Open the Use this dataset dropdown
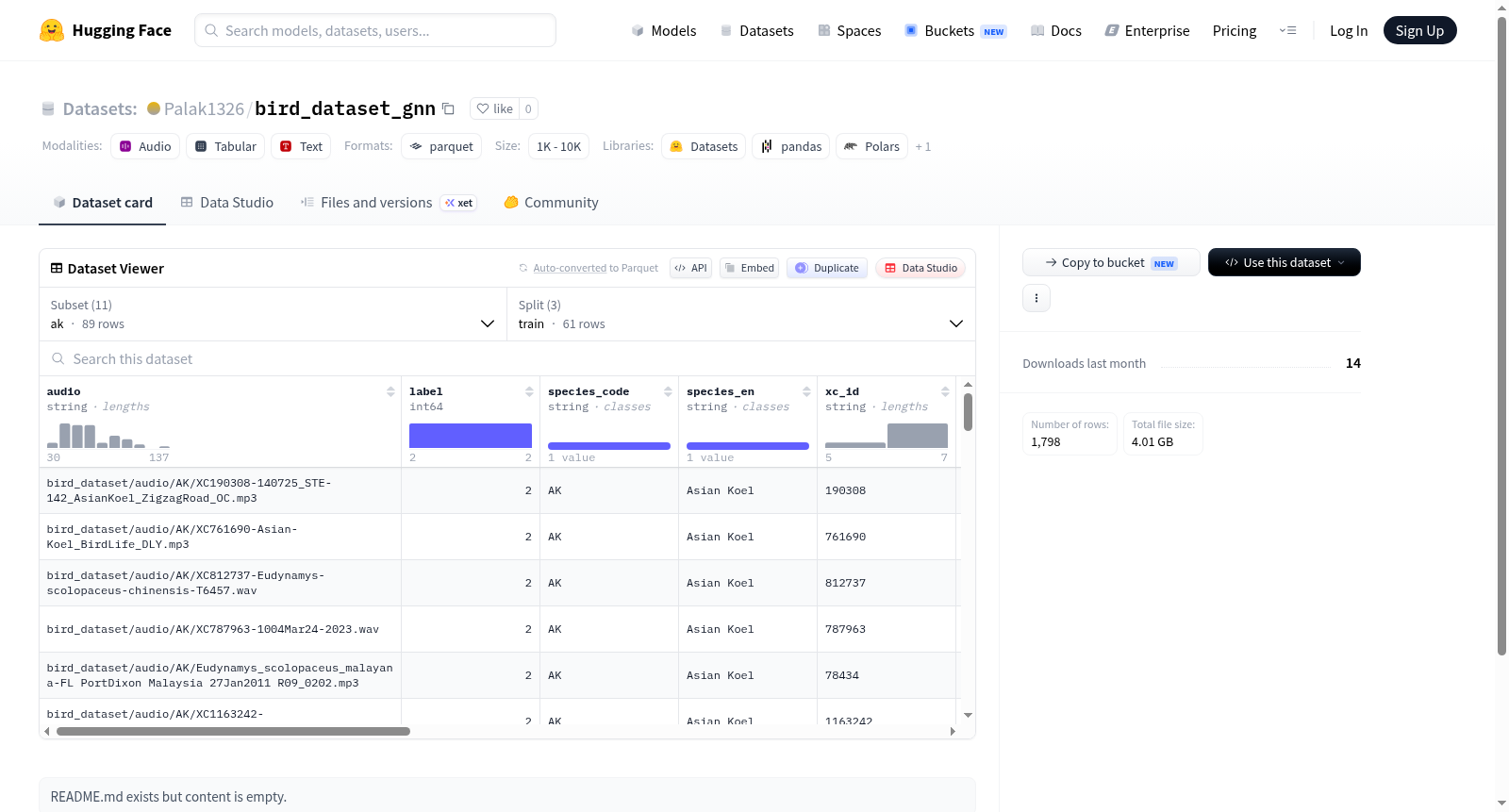The width and height of the screenshot is (1509, 812). click(1285, 262)
